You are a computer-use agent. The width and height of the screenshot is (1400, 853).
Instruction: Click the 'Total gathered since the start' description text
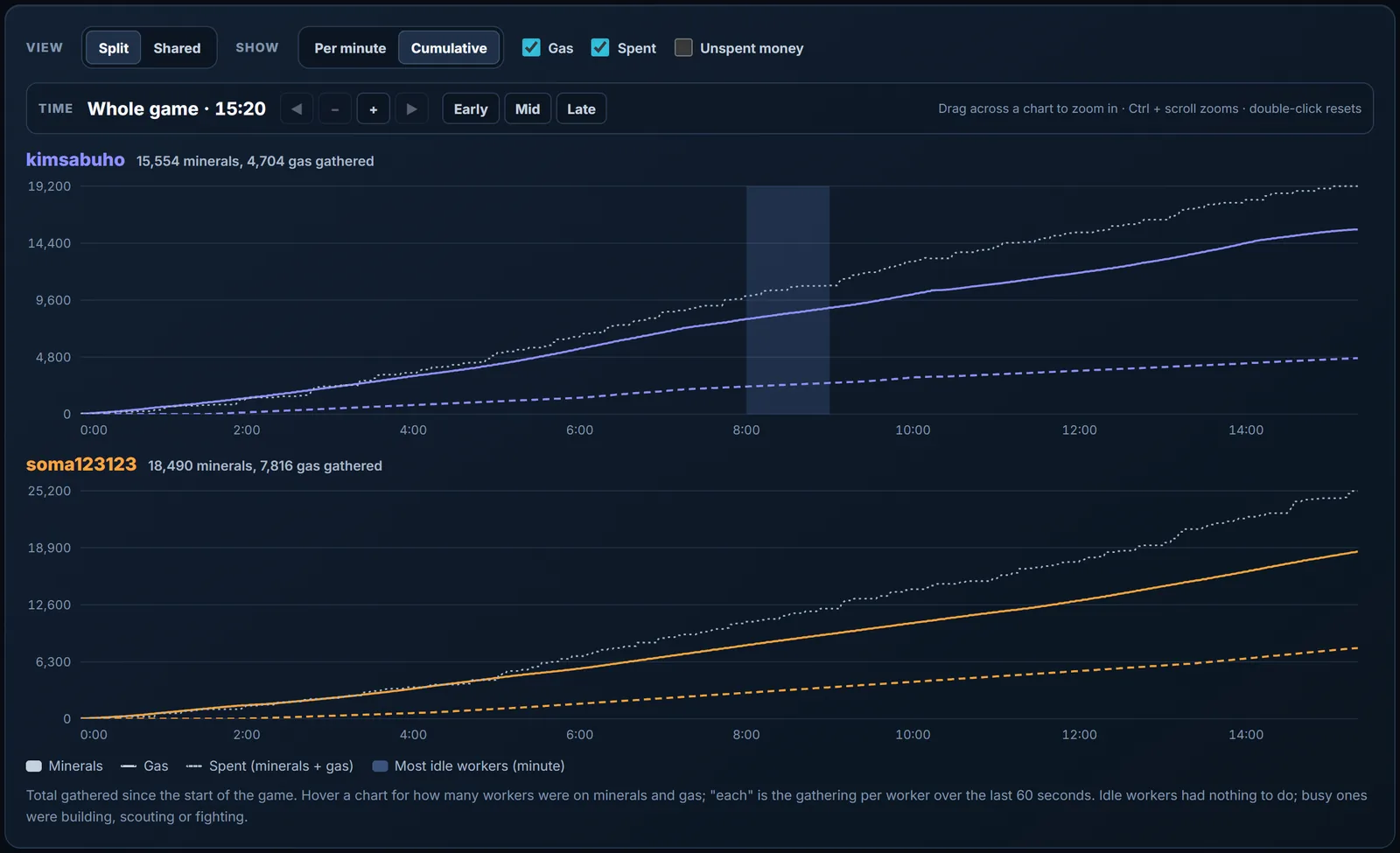[x=696, y=806]
